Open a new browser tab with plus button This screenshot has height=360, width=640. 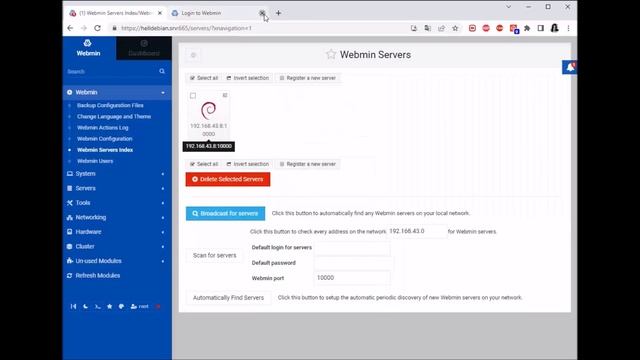278,13
